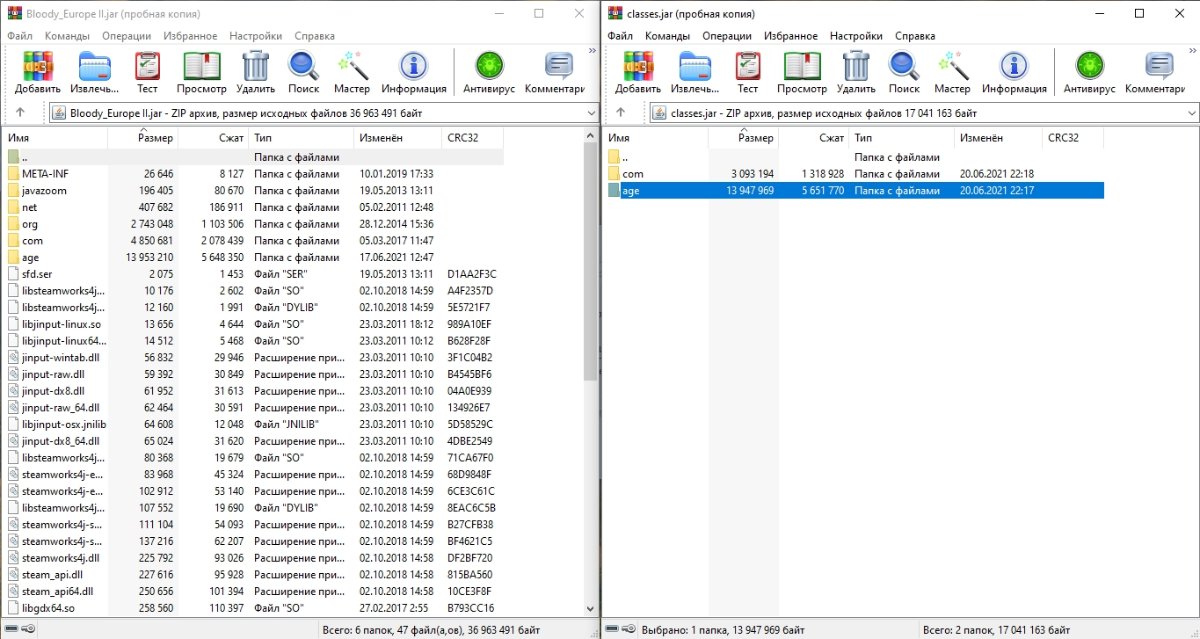Screen dimensions: 1200x639
Task: Click Мастер wand icon in Bloody_Europe II.jar window
Action: pyautogui.click(x=352, y=65)
